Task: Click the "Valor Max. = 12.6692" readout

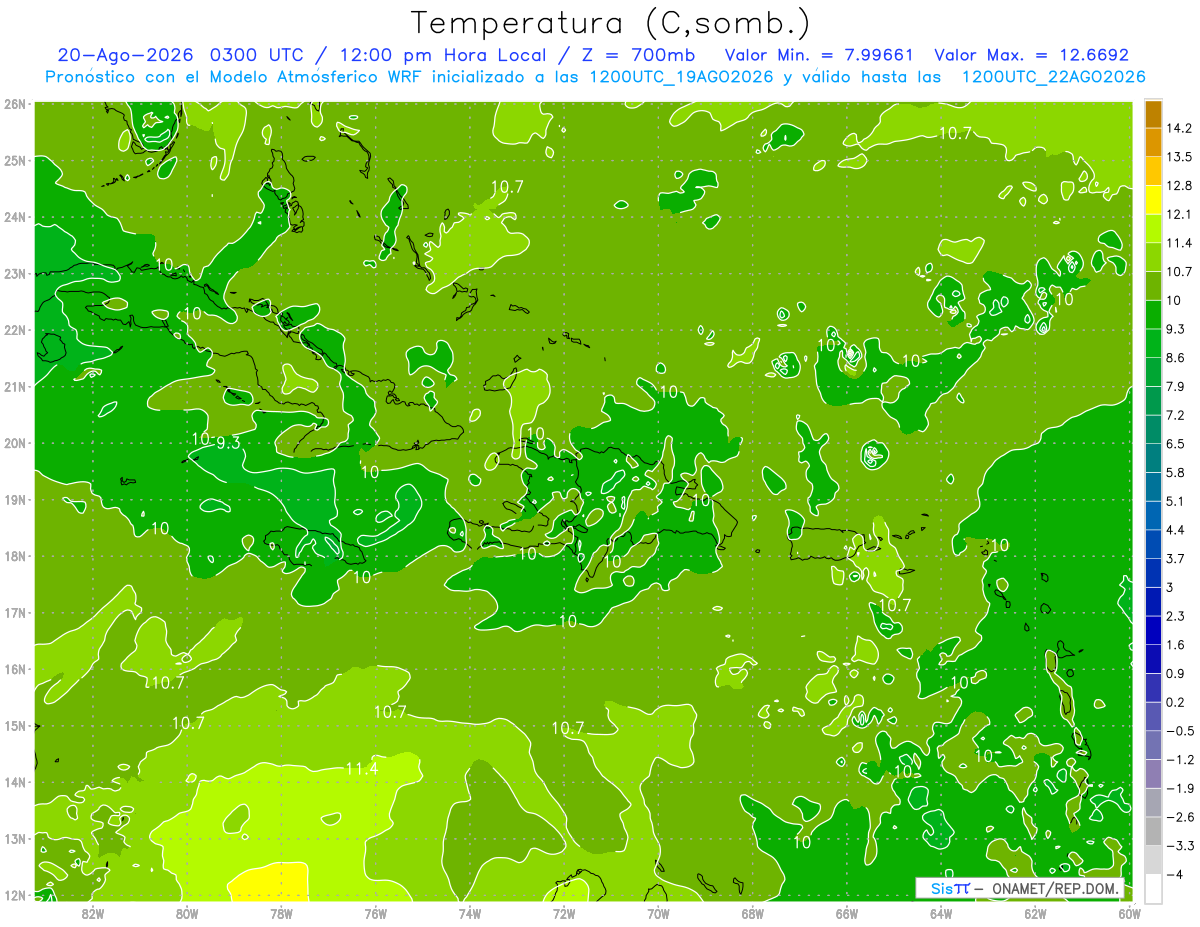Action: point(1032,55)
